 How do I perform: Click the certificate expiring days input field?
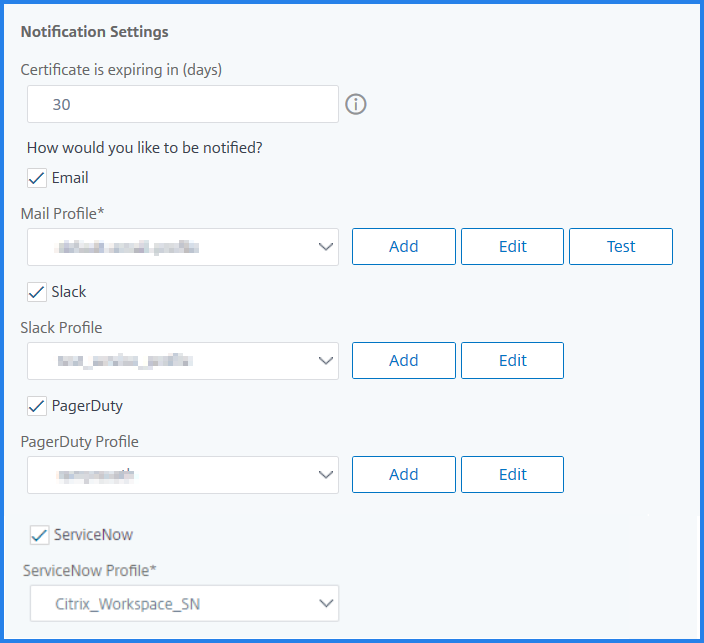coord(183,104)
